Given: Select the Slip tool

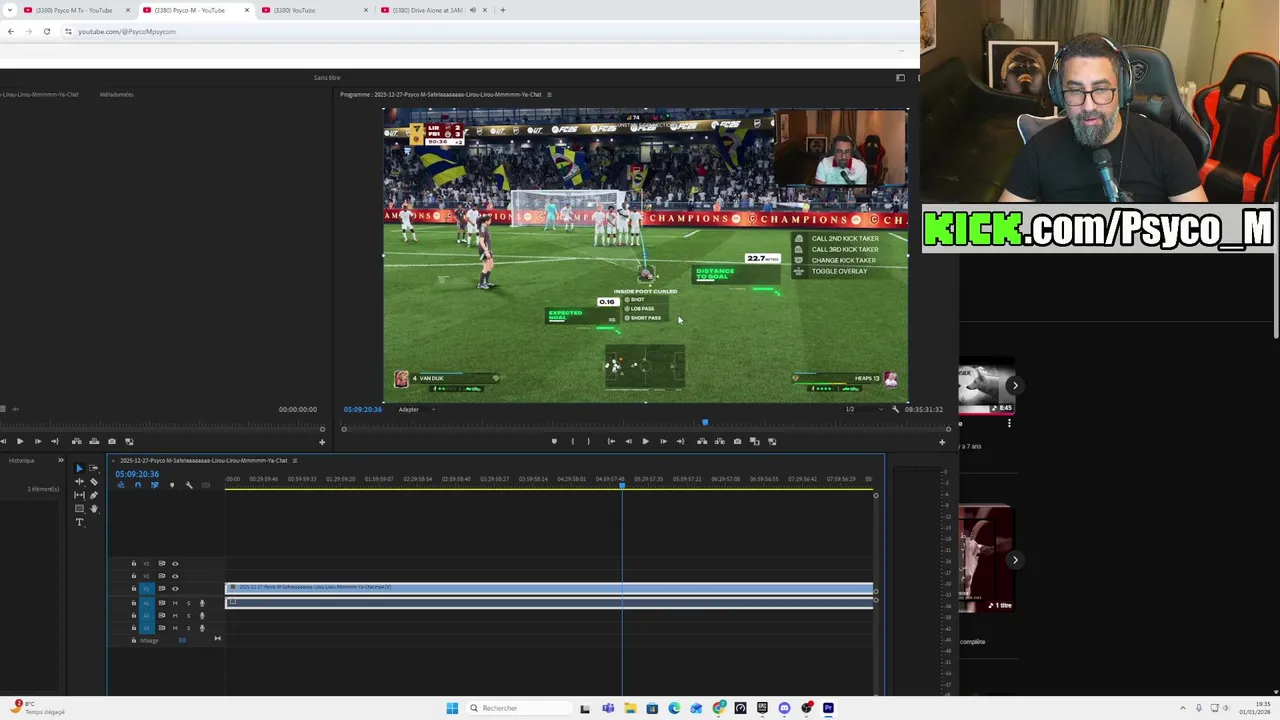Looking at the screenshot, I should [x=79, y=495].
